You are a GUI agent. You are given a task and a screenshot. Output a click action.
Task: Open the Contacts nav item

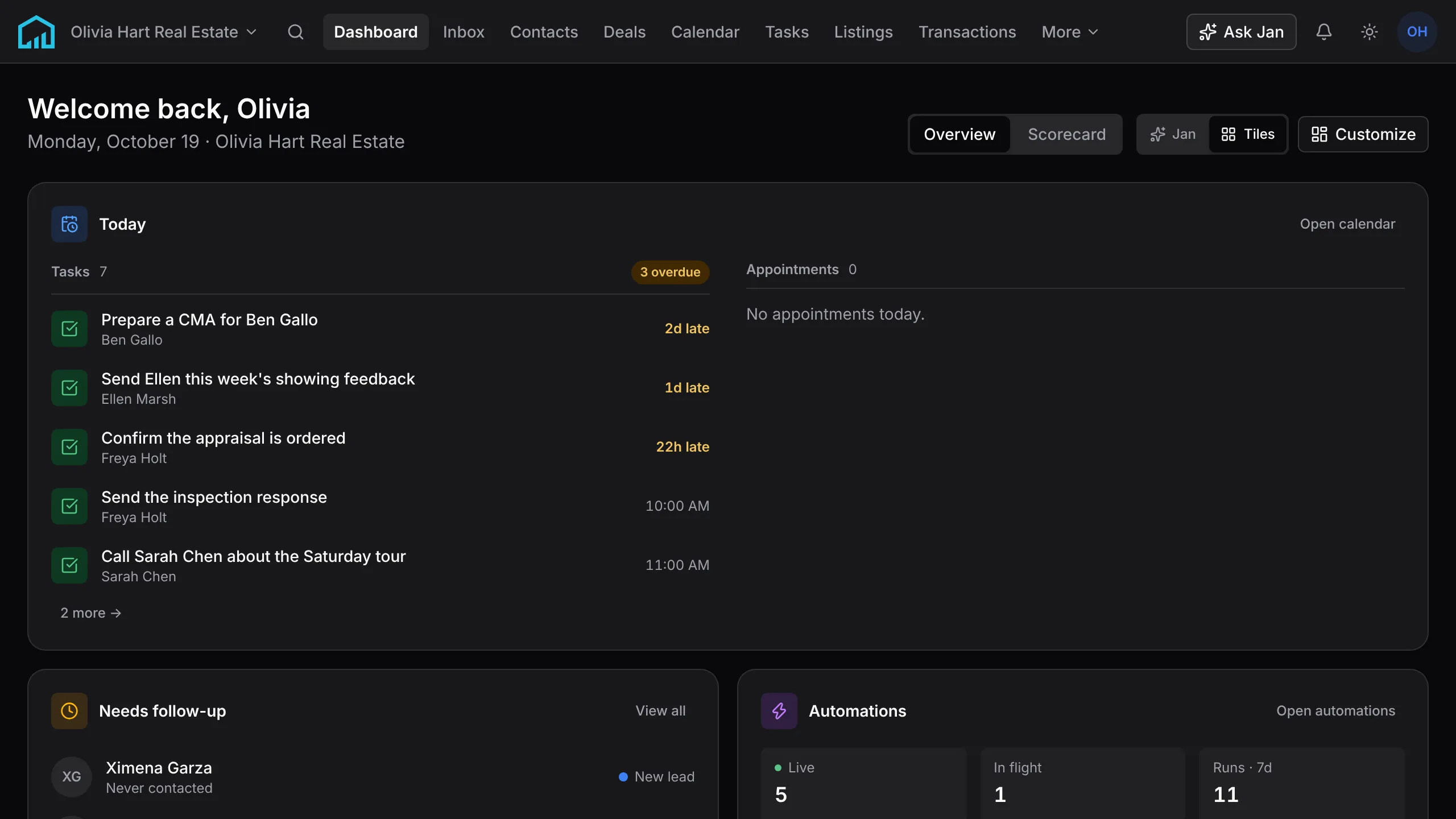[x=544, y=32]
